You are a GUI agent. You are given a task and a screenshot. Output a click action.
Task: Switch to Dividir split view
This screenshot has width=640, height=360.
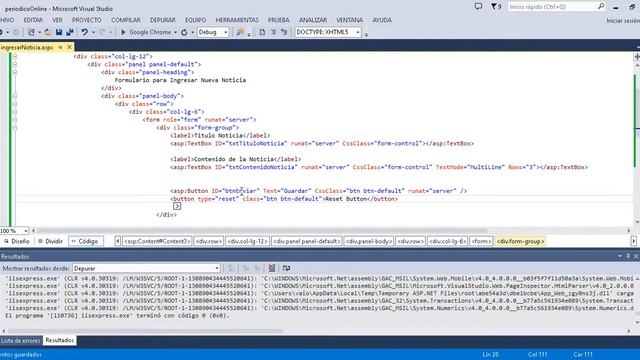[50, 241]
